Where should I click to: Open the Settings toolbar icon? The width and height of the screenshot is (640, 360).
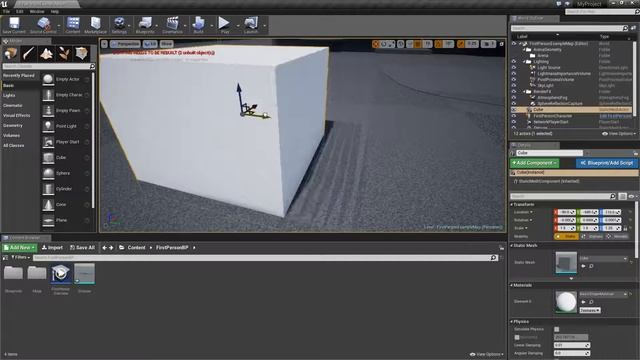[x=119, y=24]
